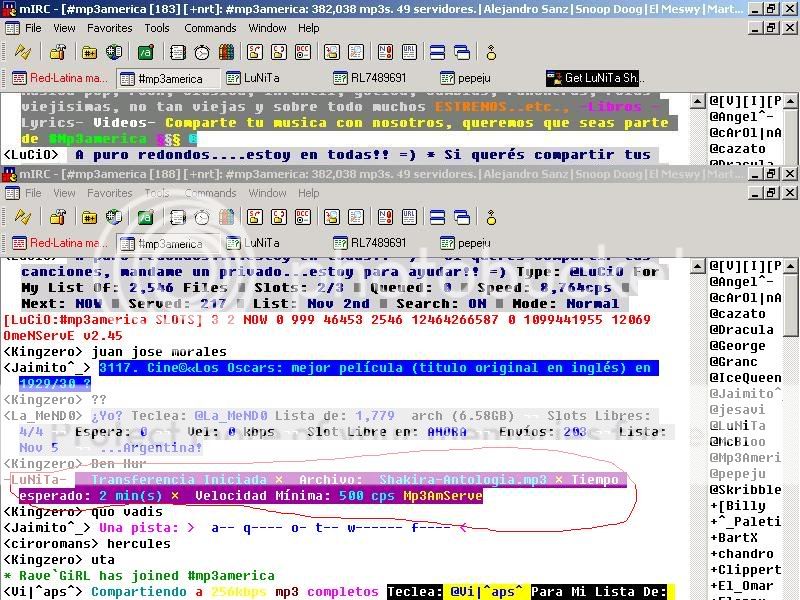Viewport: 800px width, 600px height.
Task: Click About mIRC icon in upper toolbar
Action: (x=491, y=52)
